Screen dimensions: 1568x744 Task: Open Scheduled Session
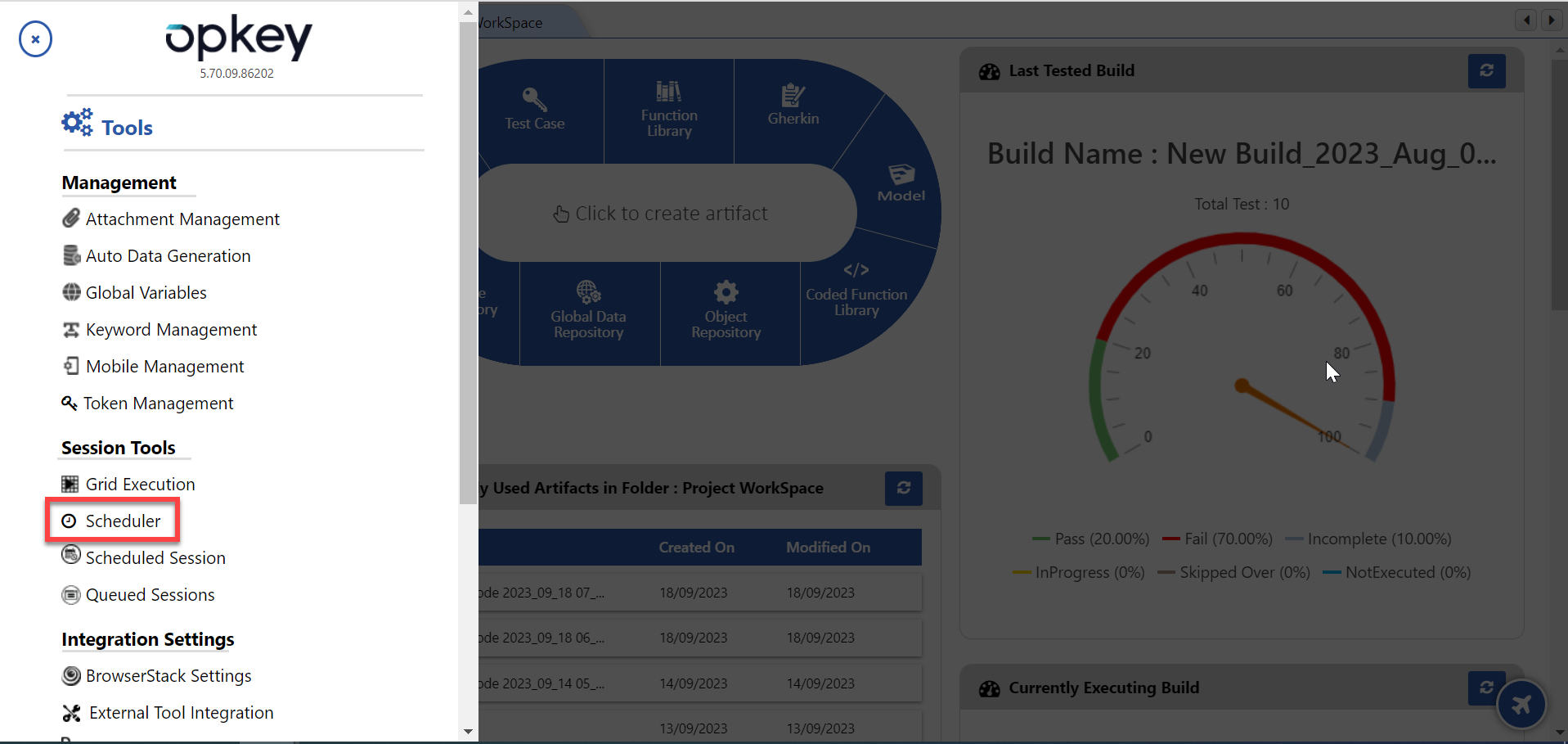coord(144,557)
